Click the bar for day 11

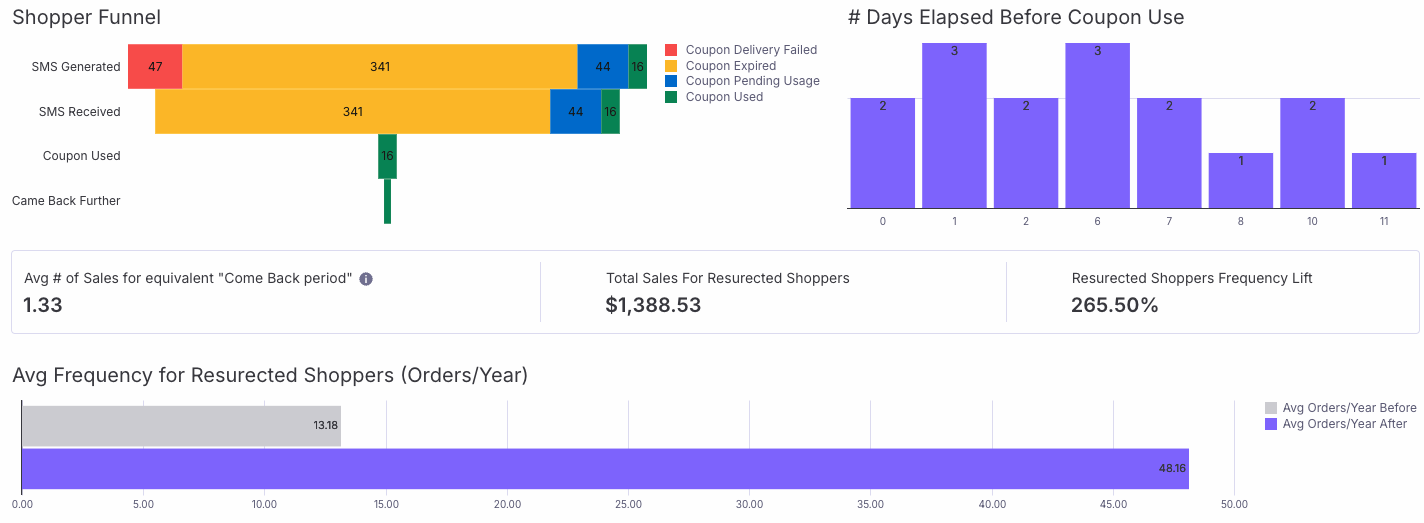click(1384, 180)
